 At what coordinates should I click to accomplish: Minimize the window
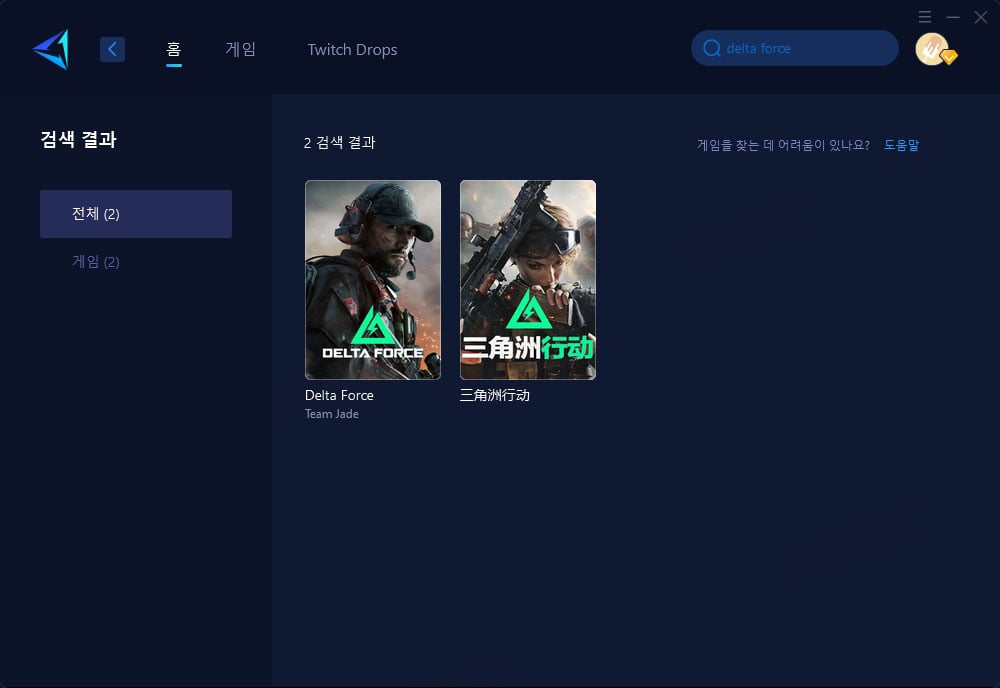tap(953, 17)
